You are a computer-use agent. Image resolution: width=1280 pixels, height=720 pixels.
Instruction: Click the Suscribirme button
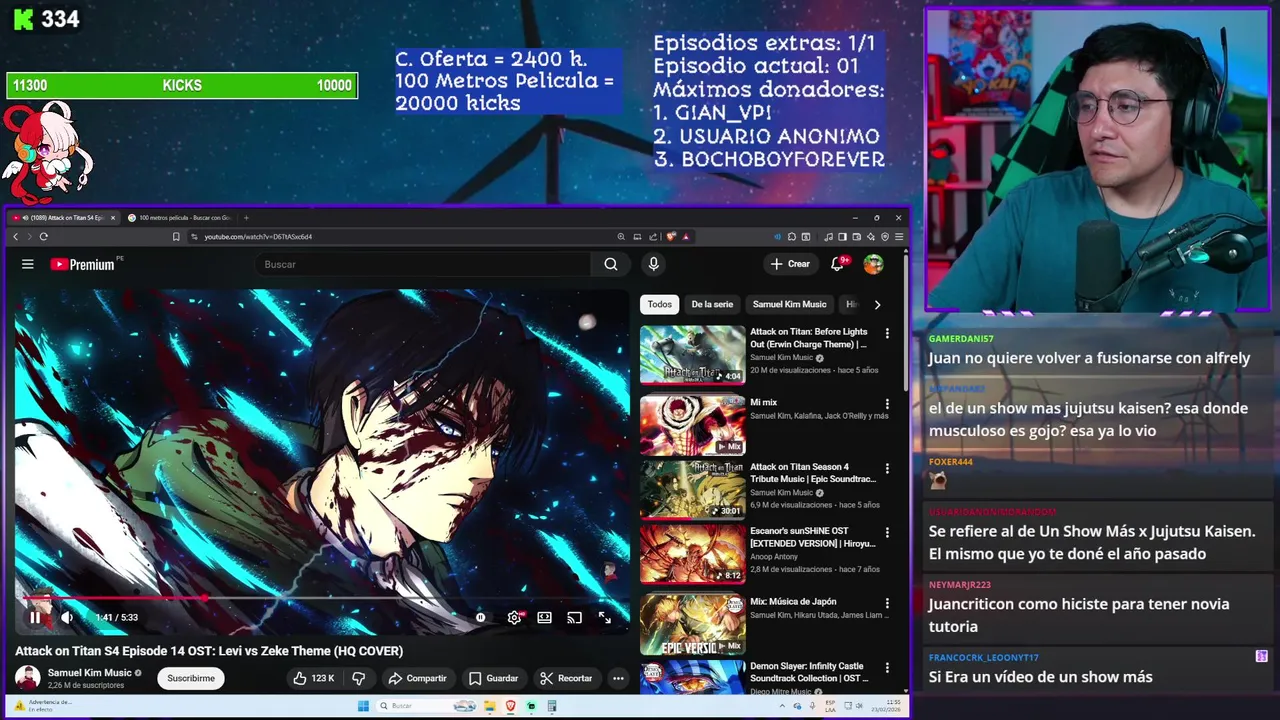[191, 678]
